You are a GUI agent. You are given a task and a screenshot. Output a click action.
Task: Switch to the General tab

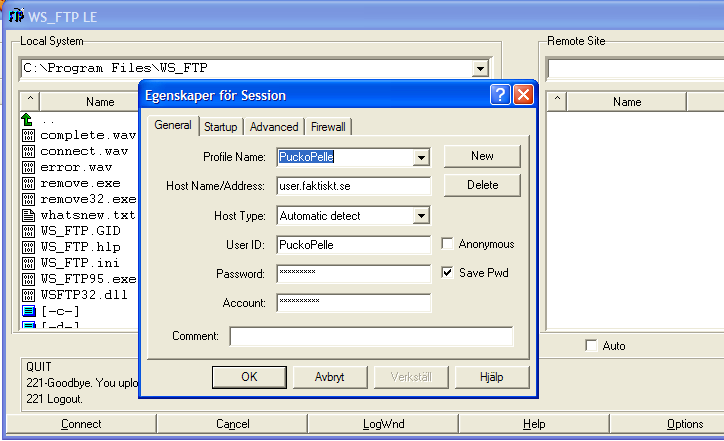(x=173, y=125)
